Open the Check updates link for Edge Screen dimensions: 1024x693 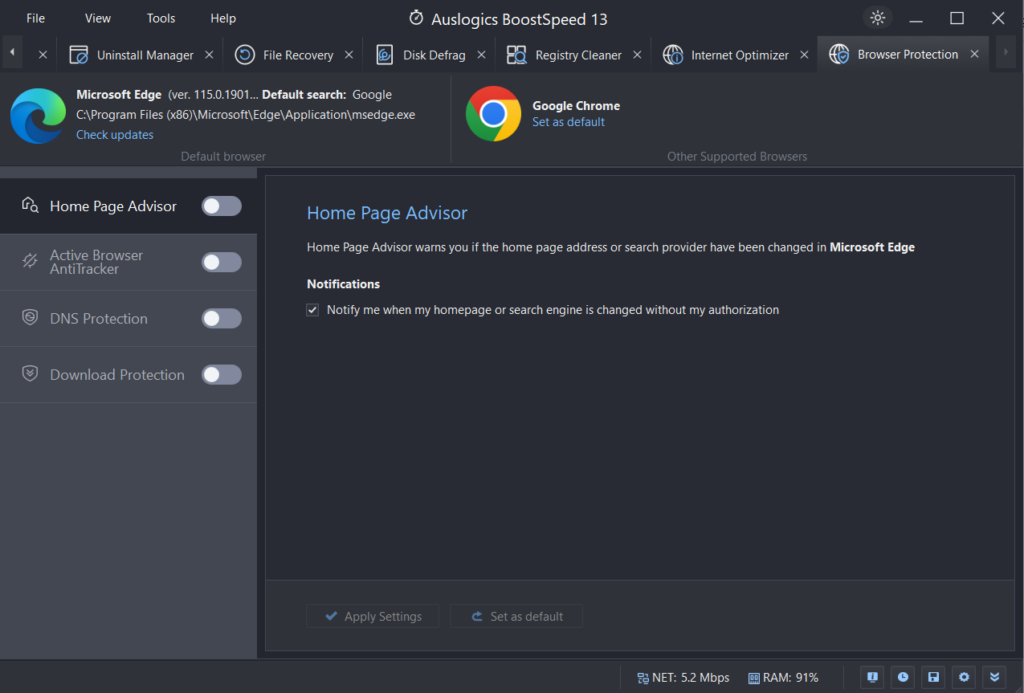[x=114, y=134]
